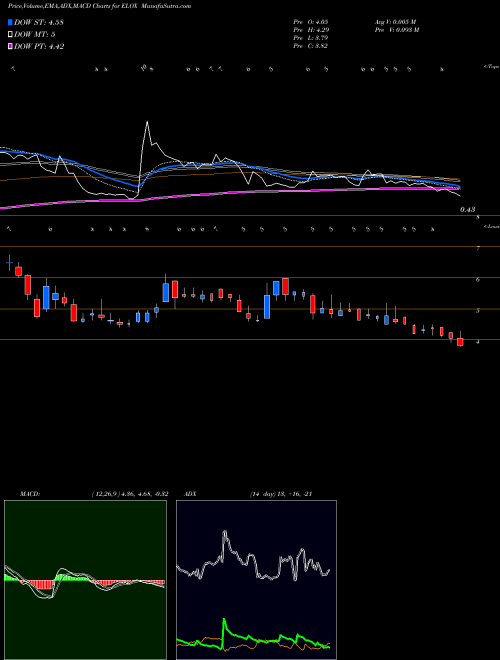Select the 'DOW MT: 5' legend label

point(35,35)
